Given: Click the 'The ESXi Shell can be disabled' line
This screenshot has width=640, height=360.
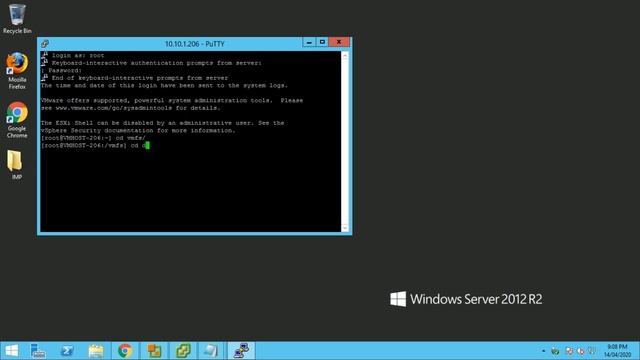Looking at the screenshot, I should (x=162, y=123).
